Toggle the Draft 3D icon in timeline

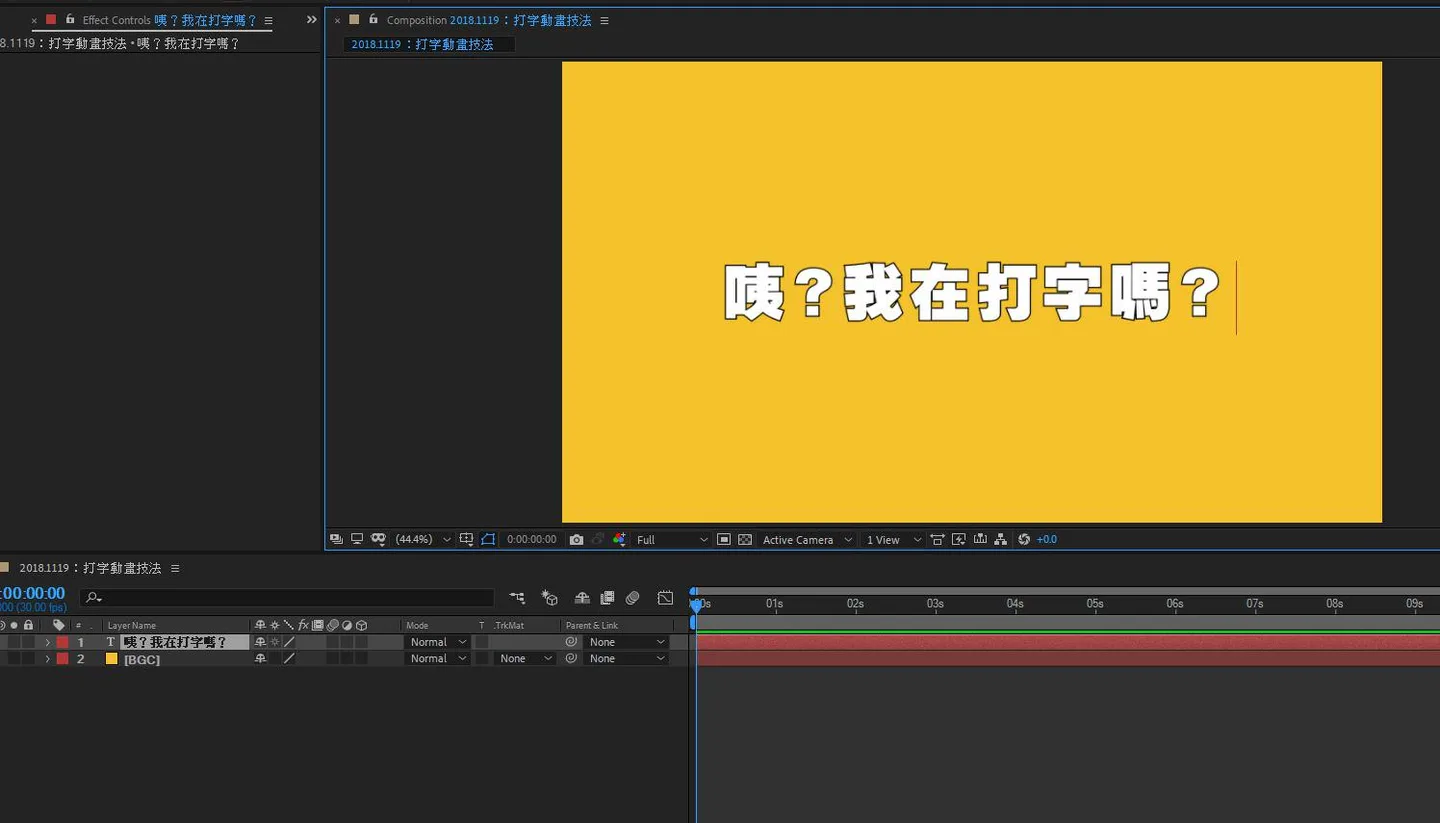[550, 598]
